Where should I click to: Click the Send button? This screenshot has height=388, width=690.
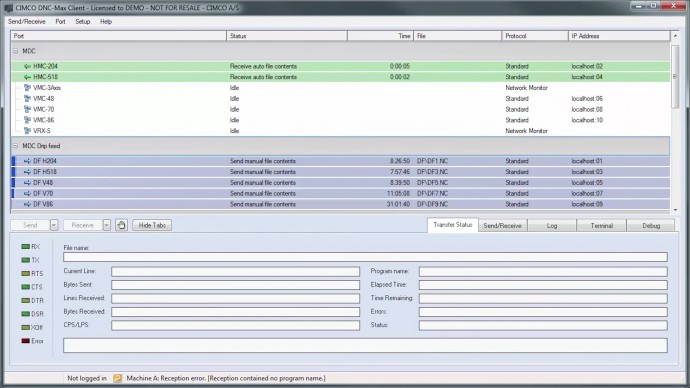[x=30, y=225]
